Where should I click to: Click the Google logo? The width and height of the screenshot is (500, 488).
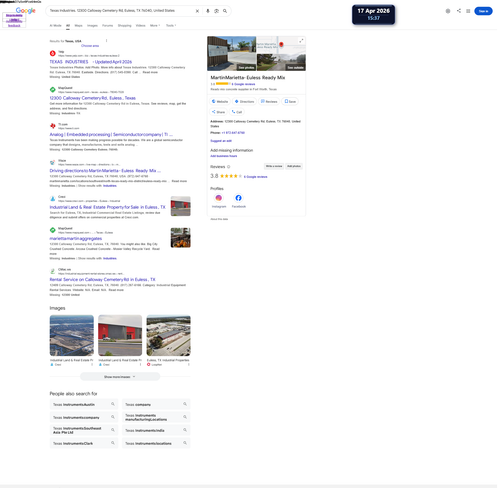coord(26,10)
